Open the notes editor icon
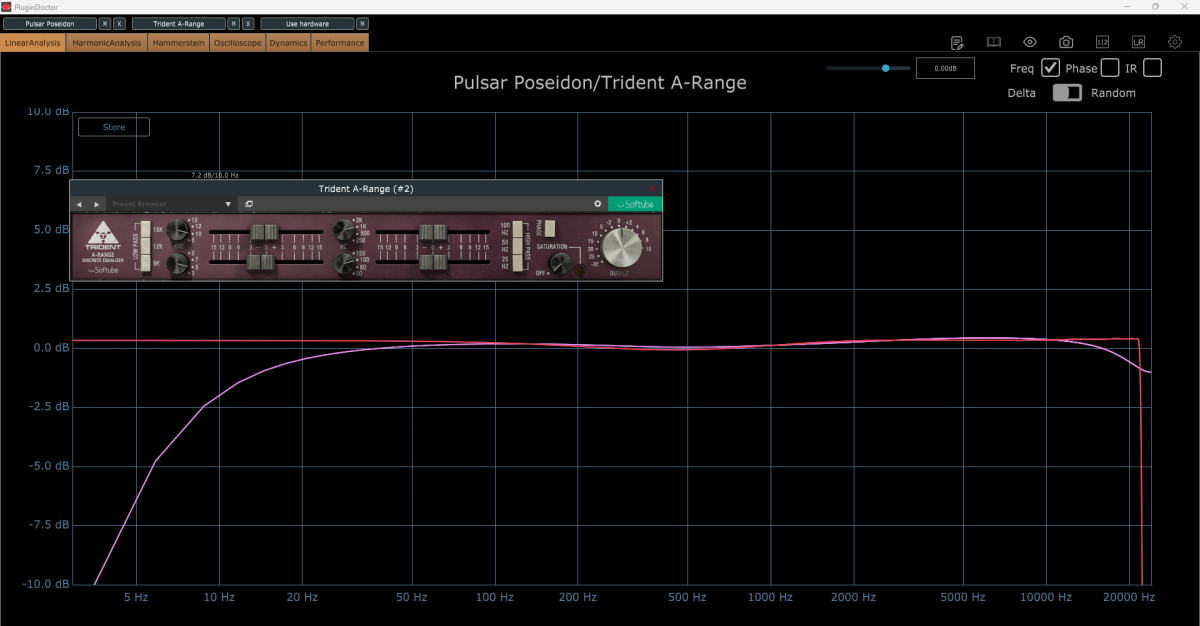The width and height of the screenshot is (1200, 626). 957,42
